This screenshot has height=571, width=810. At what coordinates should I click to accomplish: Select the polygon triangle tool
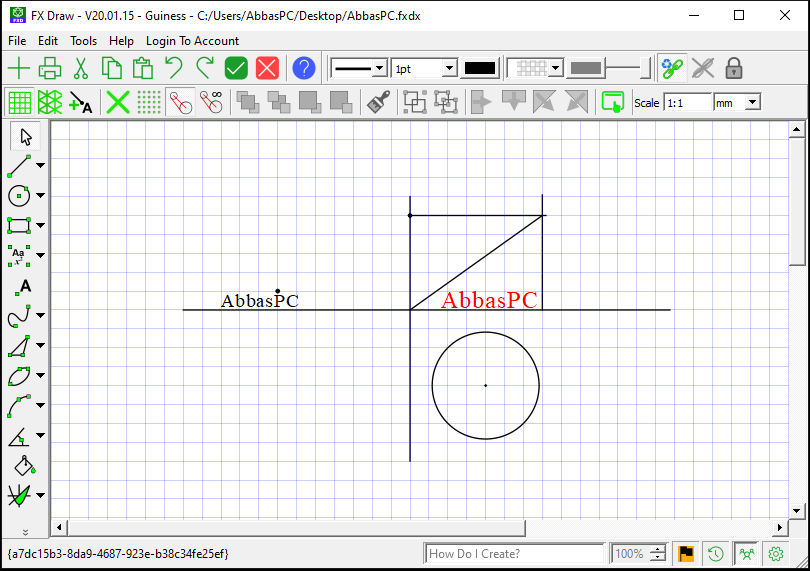[19, 346]
